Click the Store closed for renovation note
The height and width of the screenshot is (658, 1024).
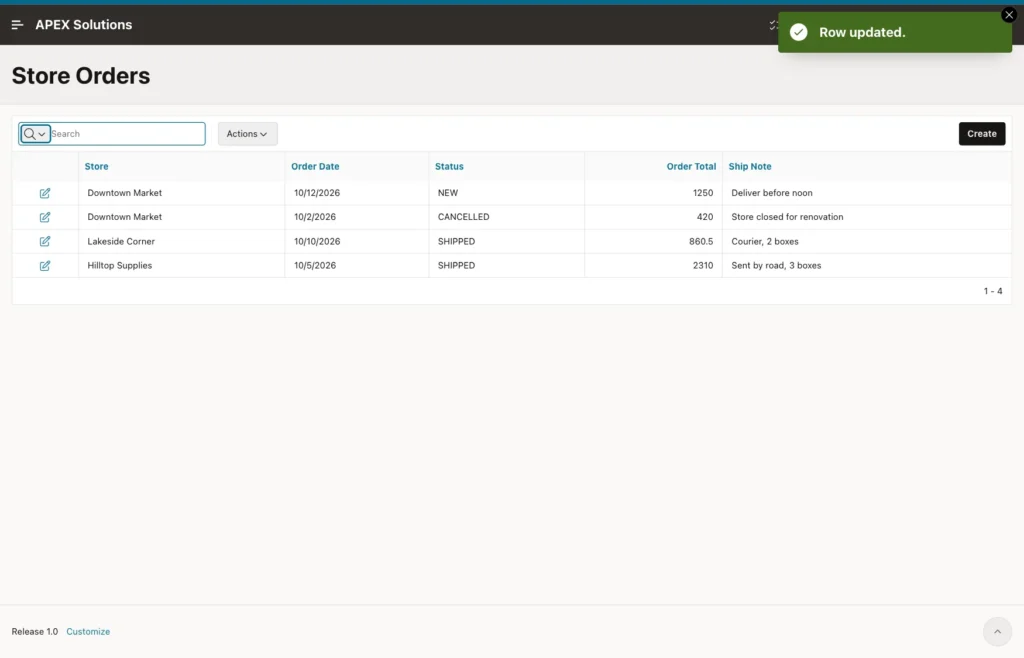click(787, 217)
